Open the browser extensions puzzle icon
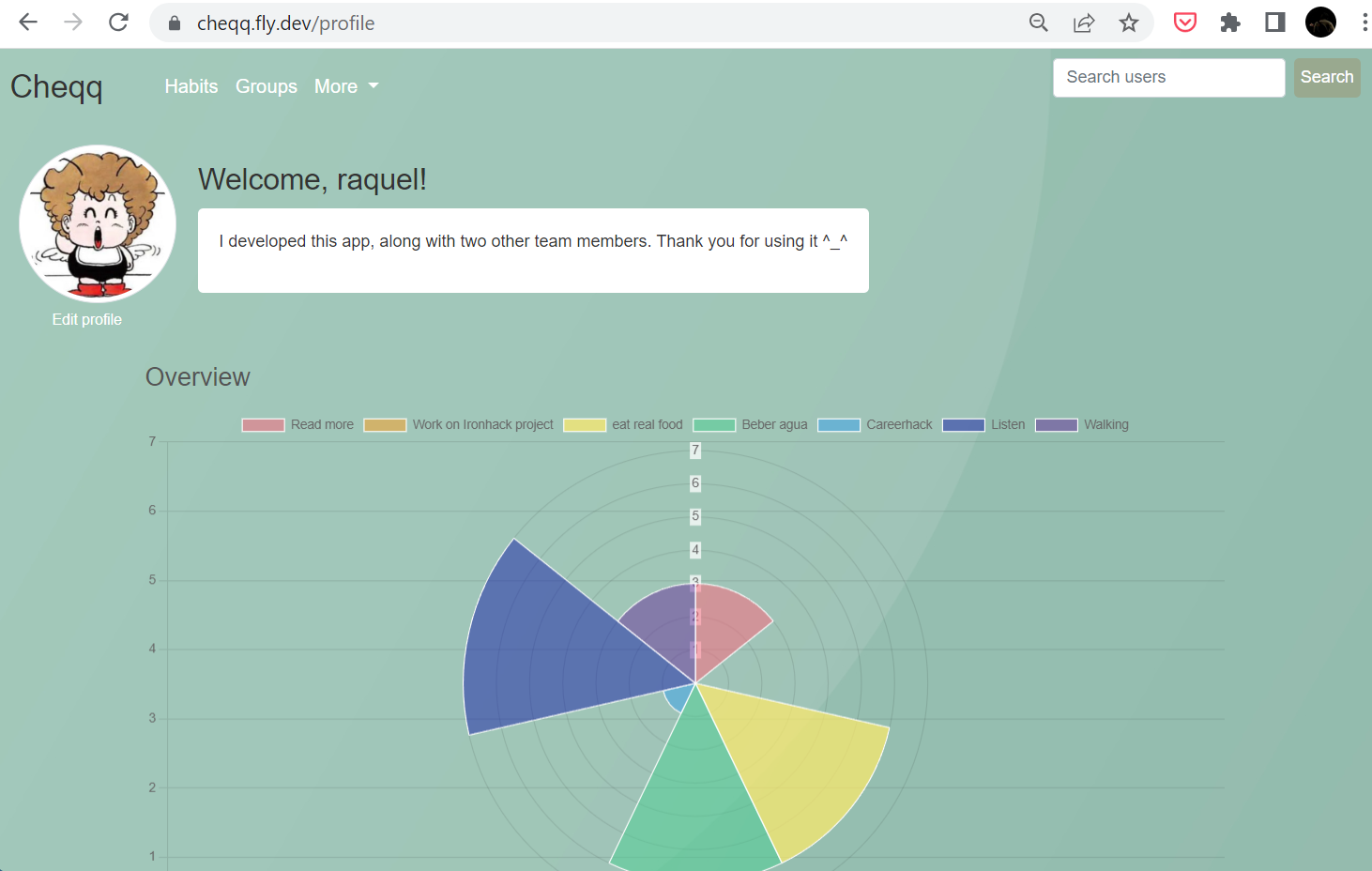Image resolution: width=1372 pixels, height=871 pixels. point(1229,22)
